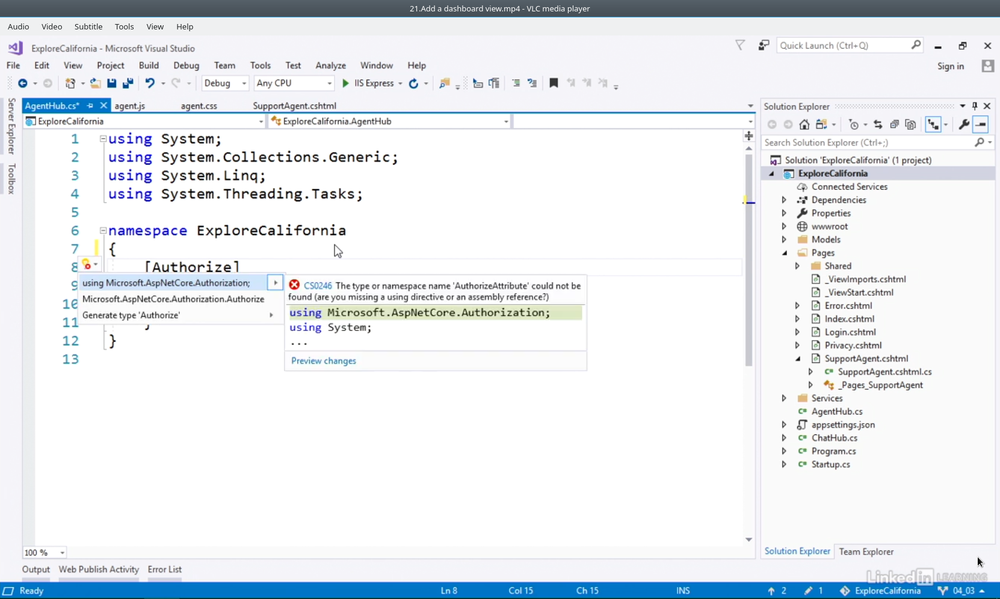This screenshot has height=599, width=1000.
Task: Start the app with IIS Express
Action: point(368,84)
